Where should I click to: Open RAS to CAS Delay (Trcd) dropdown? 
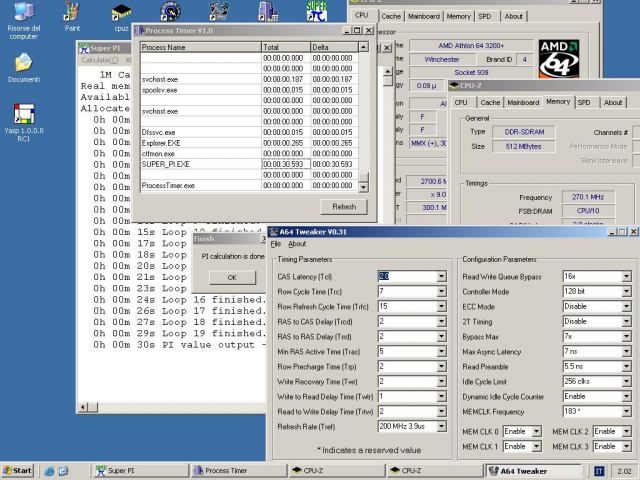tap(441, 322)
